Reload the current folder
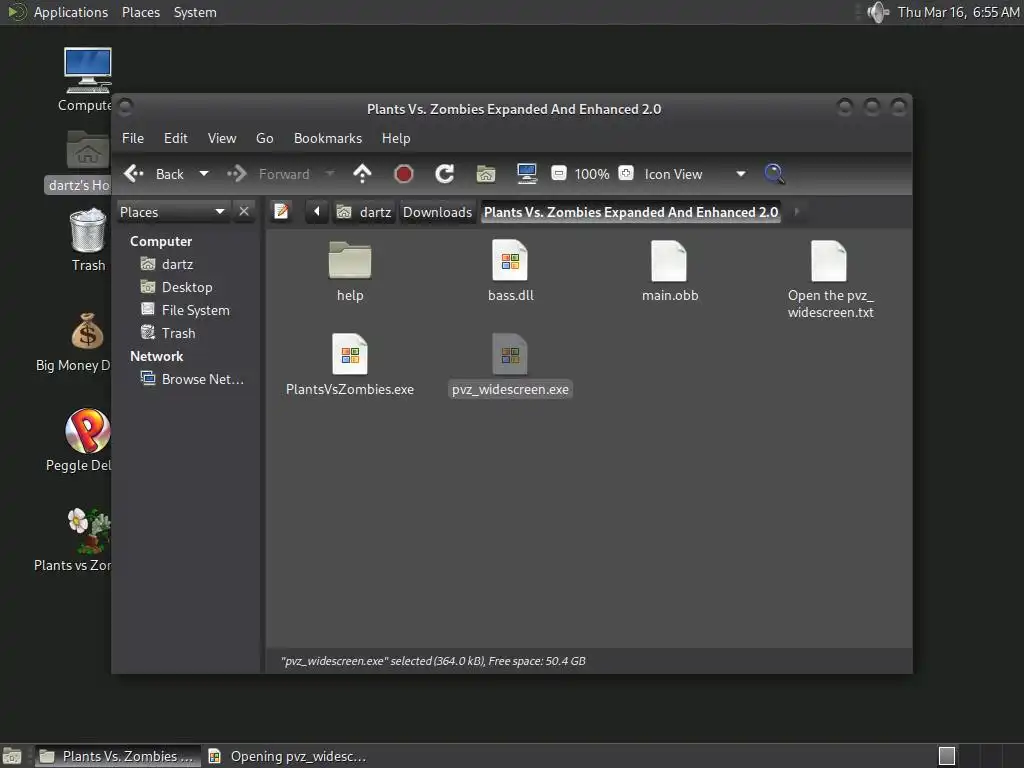This screenshot has height=768, width=1024. 445,174
